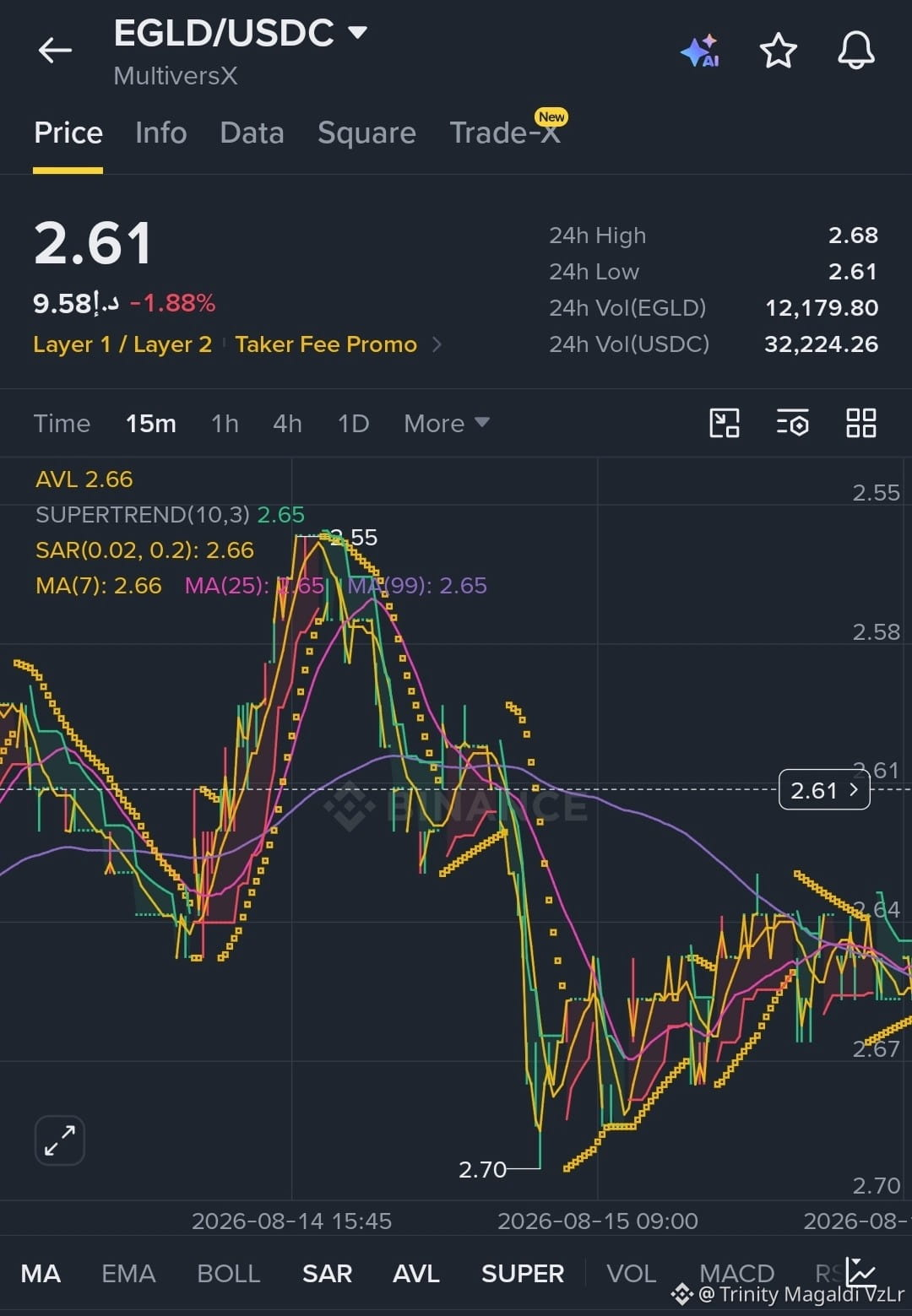Viewport: 912px width, 1316px height.
Task: Tap the 2026-08-14 15:45 time axis label
Action: pos(292,1221)
